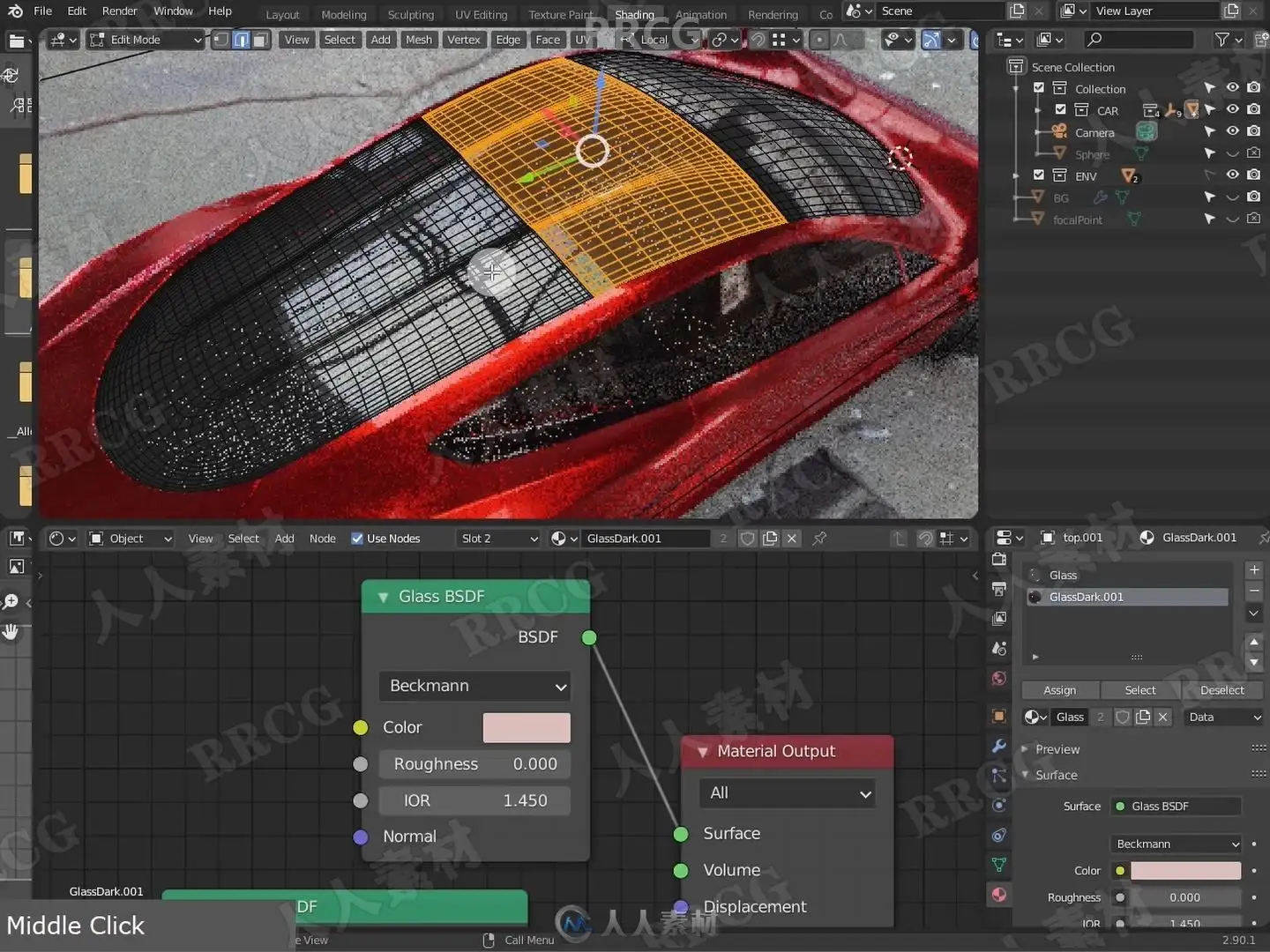This screenshot has height=952, width=1270.
Task: Click the Glass BSDF node color swatch
Action: (x=527, y=728)
